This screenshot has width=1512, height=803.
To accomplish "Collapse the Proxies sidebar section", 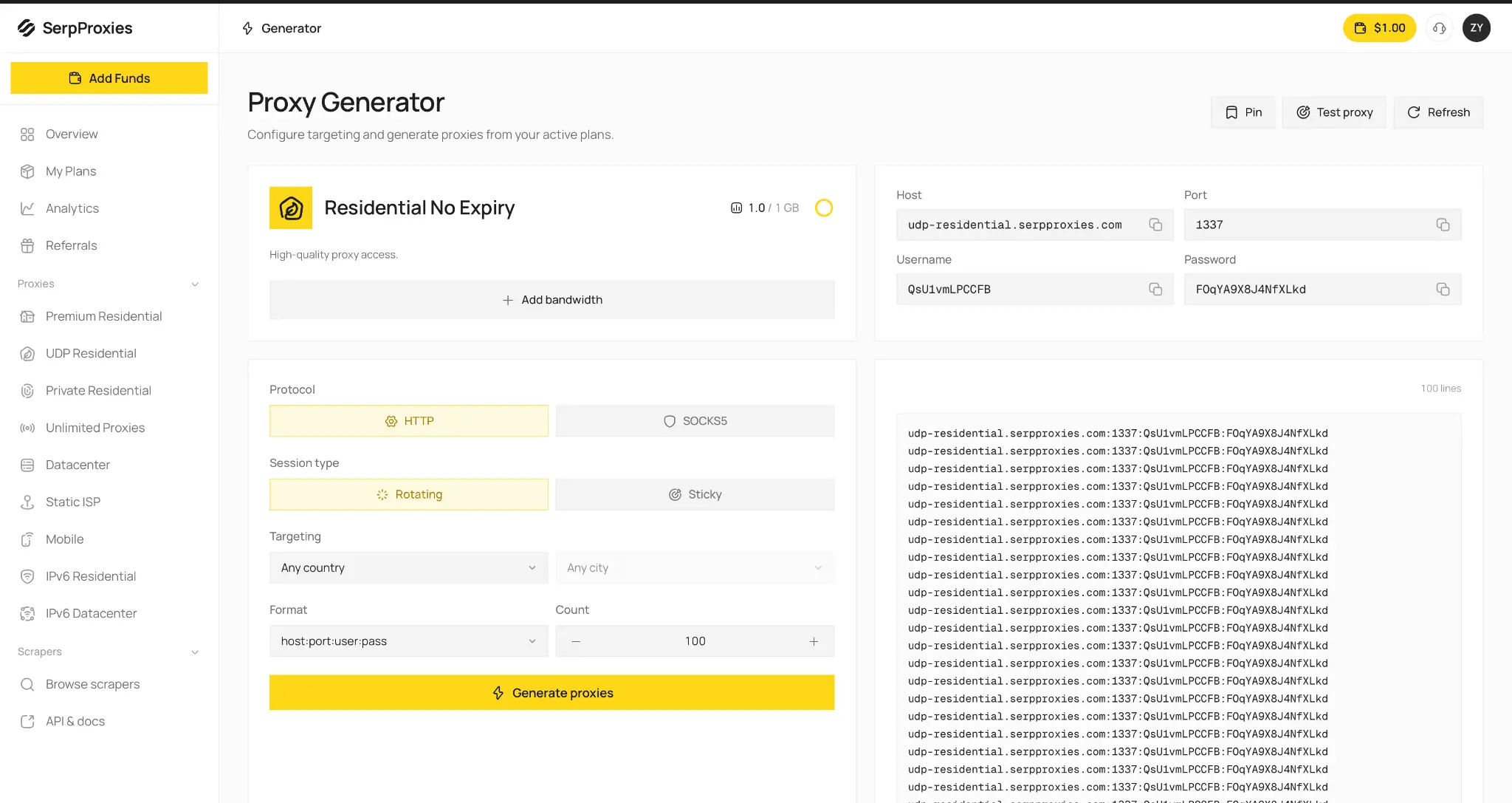I will click(195, 284).
